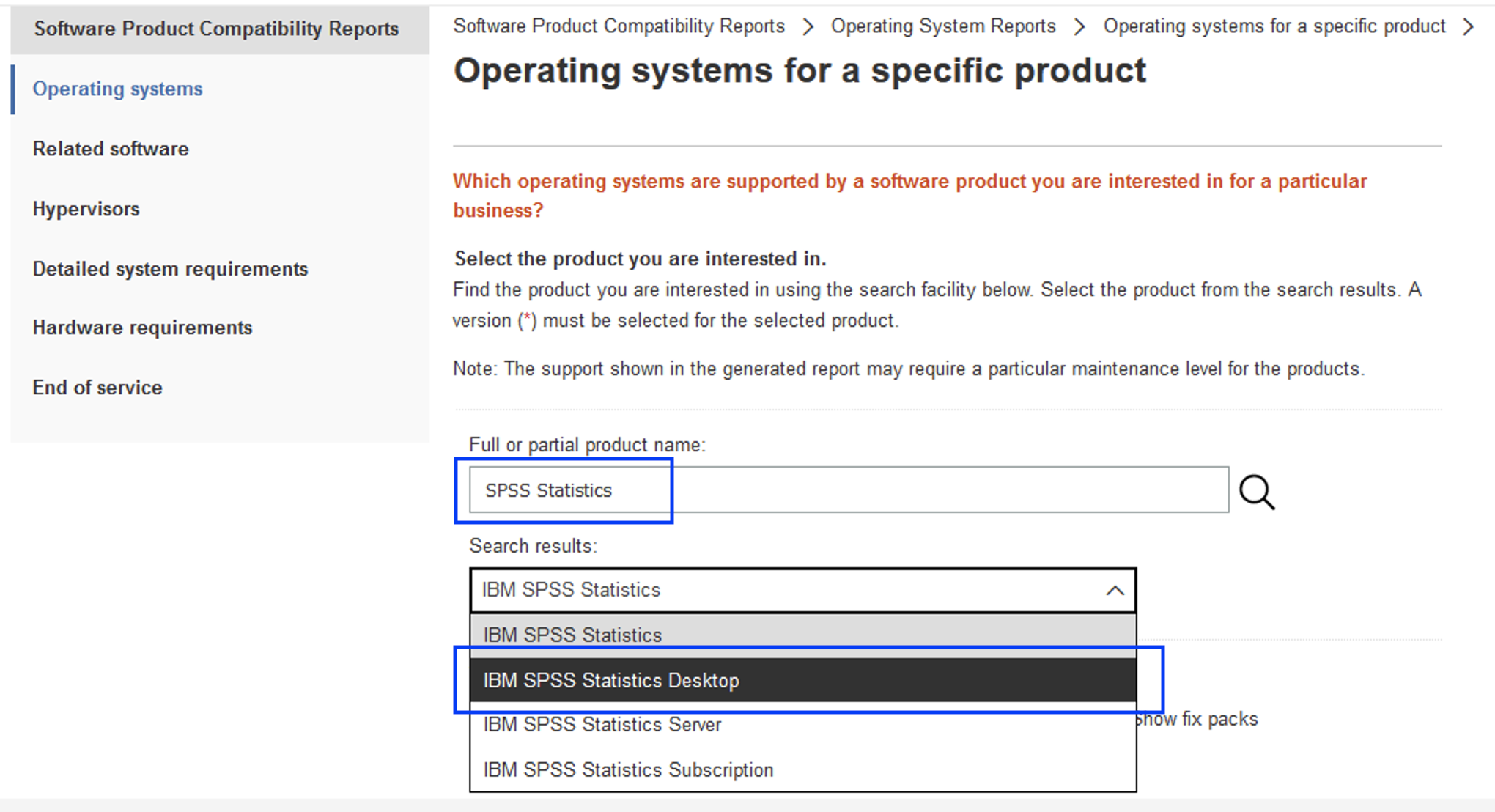The width and height of the screenshot is (1495, 812).
Task: Go to Related software section
Action: coord(110,148)
